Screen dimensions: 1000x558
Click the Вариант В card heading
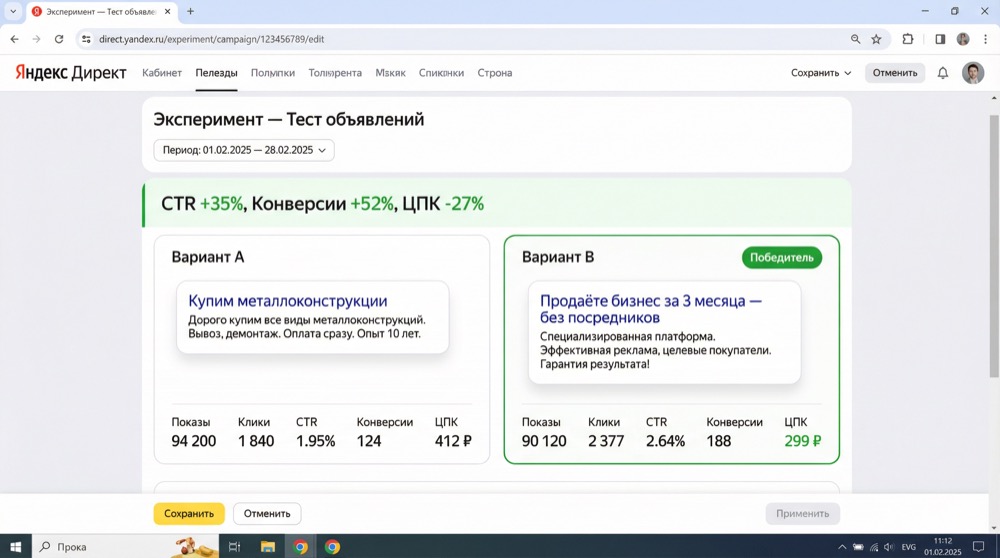pos(558,257)
